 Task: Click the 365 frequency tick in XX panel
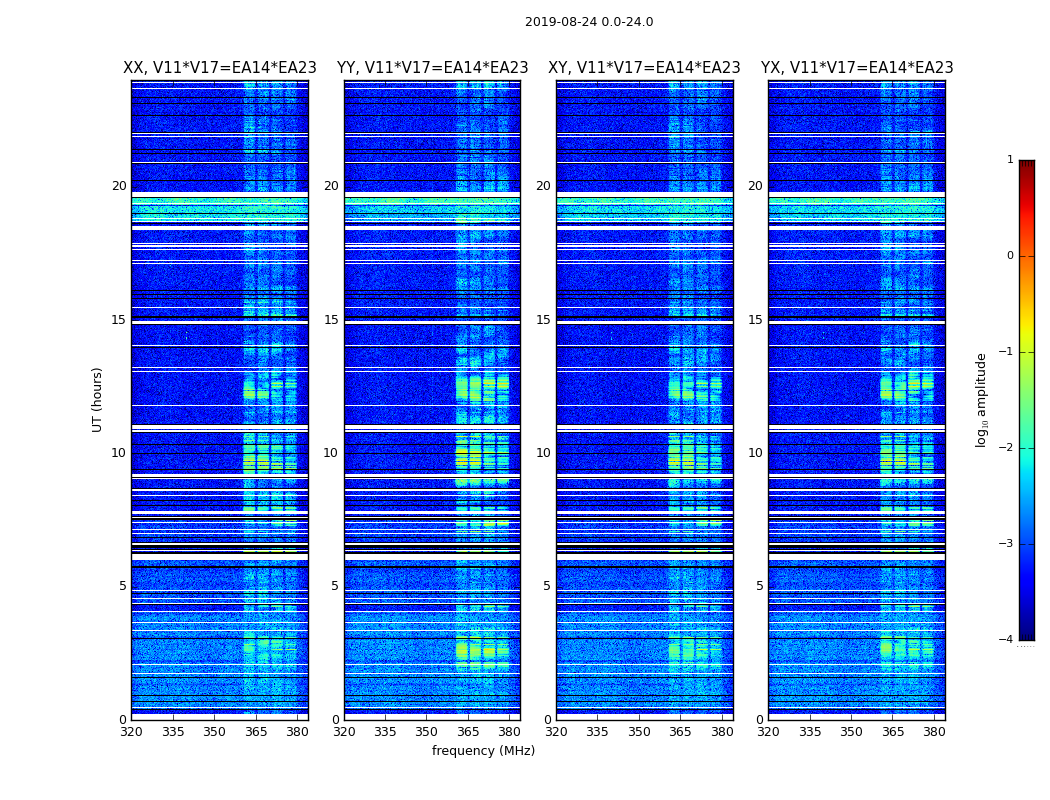click(256, 732)
